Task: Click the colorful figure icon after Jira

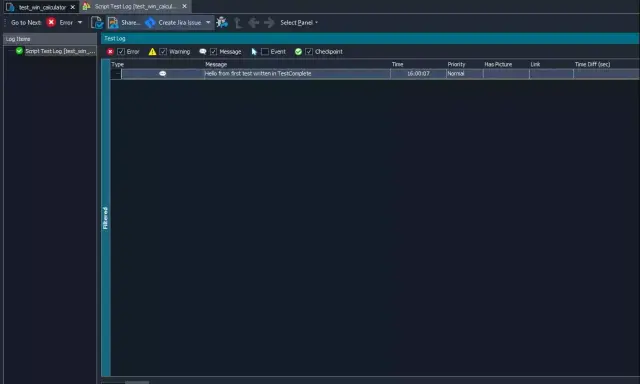Action: [222, 22]
